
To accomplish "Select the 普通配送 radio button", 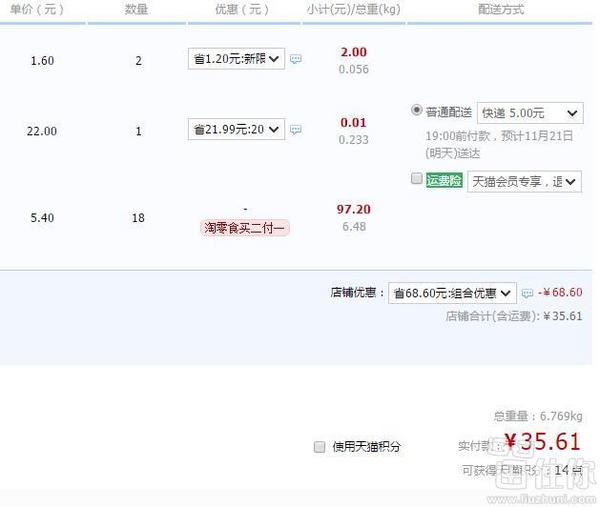I will click(417, 111).
